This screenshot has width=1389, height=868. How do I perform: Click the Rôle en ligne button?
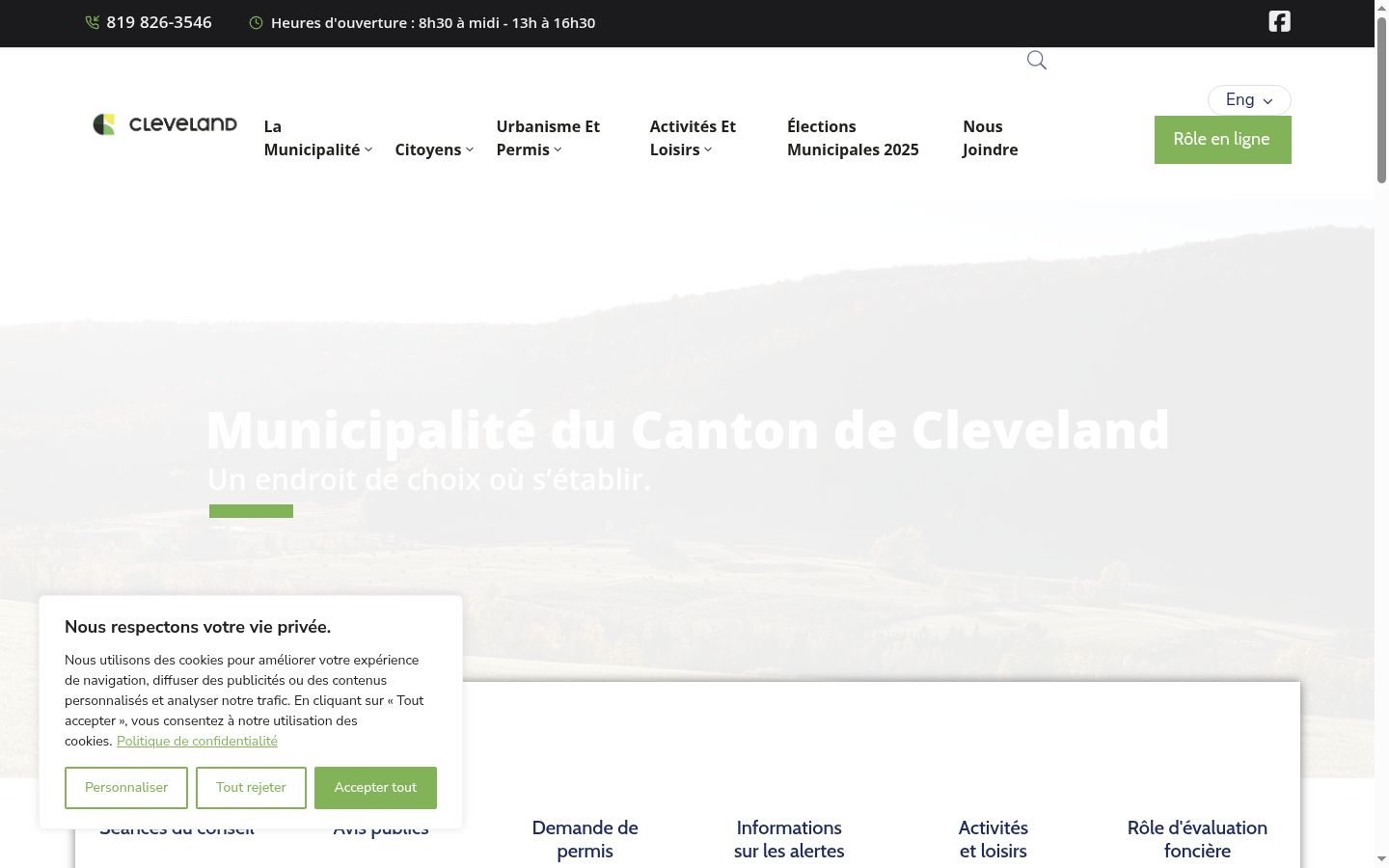click(x=1222, y=140)
